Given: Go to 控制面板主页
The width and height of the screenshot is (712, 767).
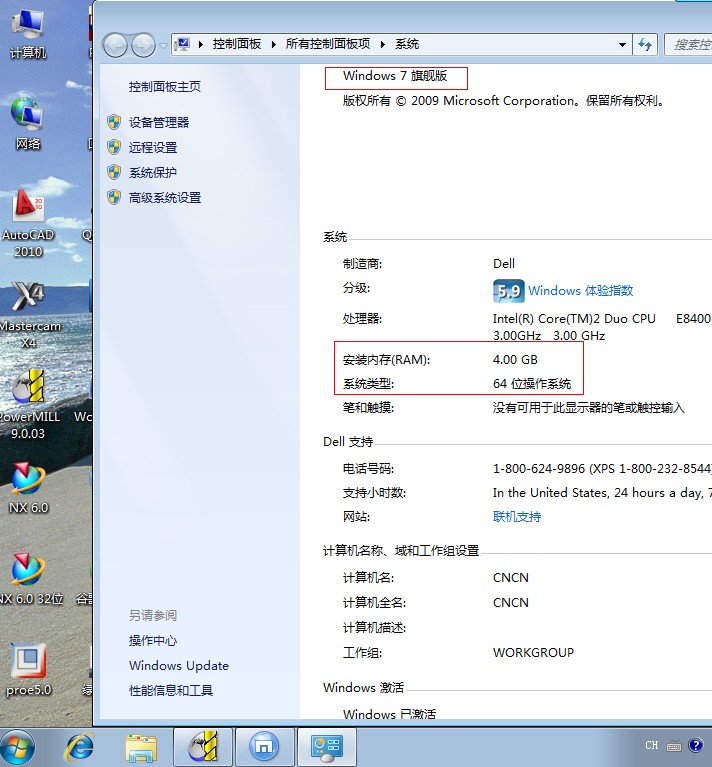Looking at the screenshot, I should point(165,87).
